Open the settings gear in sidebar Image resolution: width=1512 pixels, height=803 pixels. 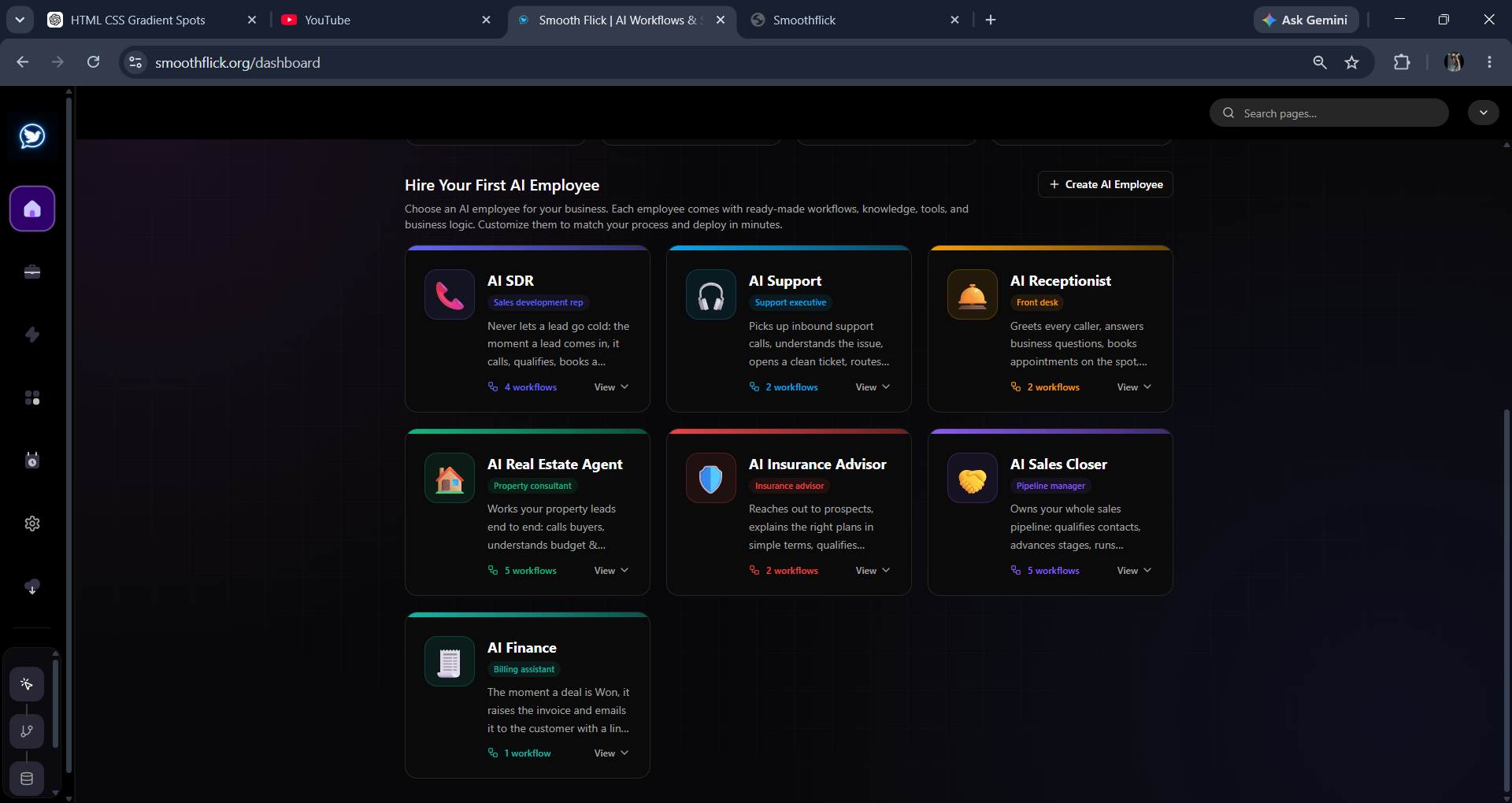tap(32, 524)
